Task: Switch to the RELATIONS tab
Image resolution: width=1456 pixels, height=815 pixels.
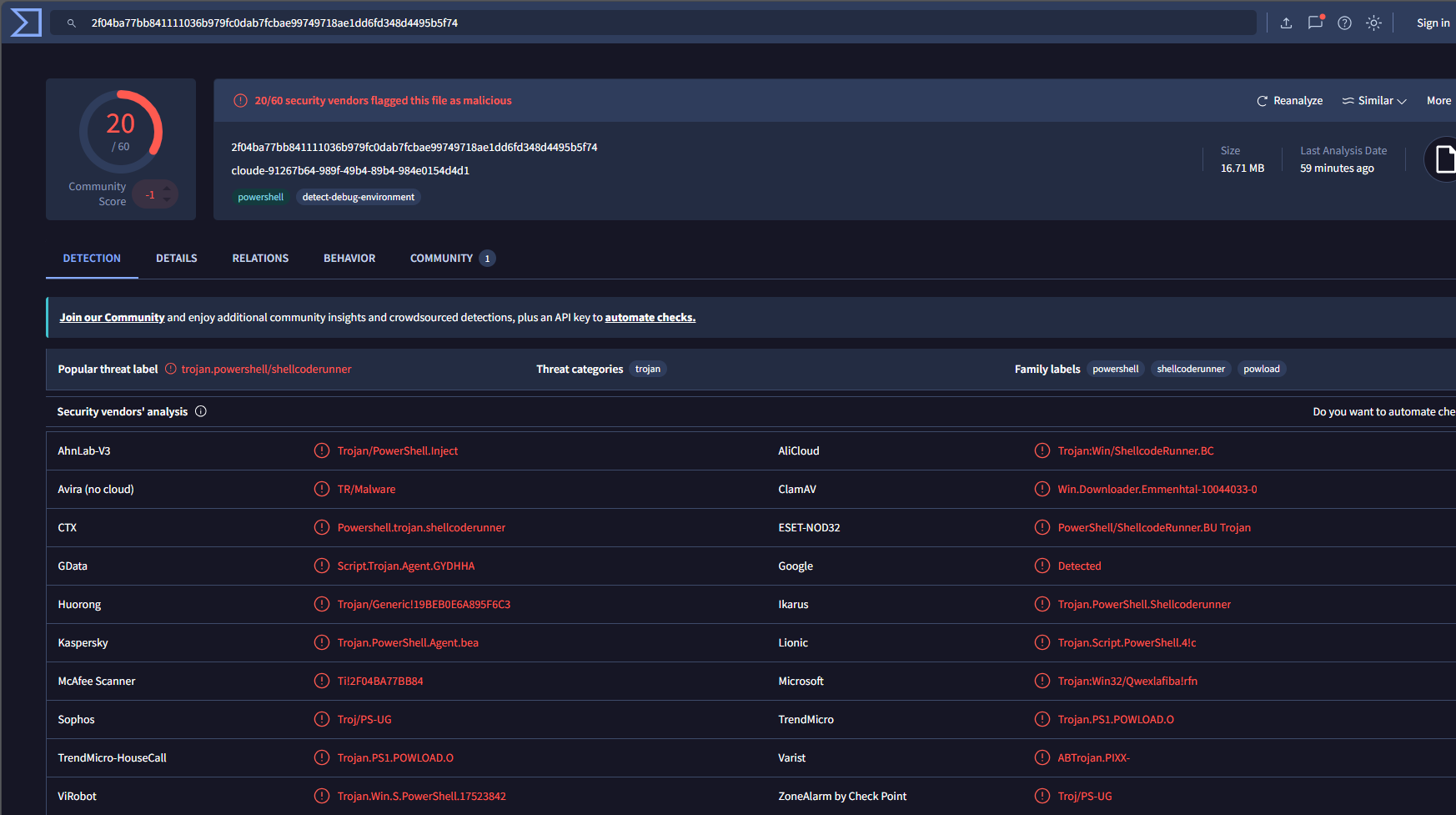Action: 260,259
